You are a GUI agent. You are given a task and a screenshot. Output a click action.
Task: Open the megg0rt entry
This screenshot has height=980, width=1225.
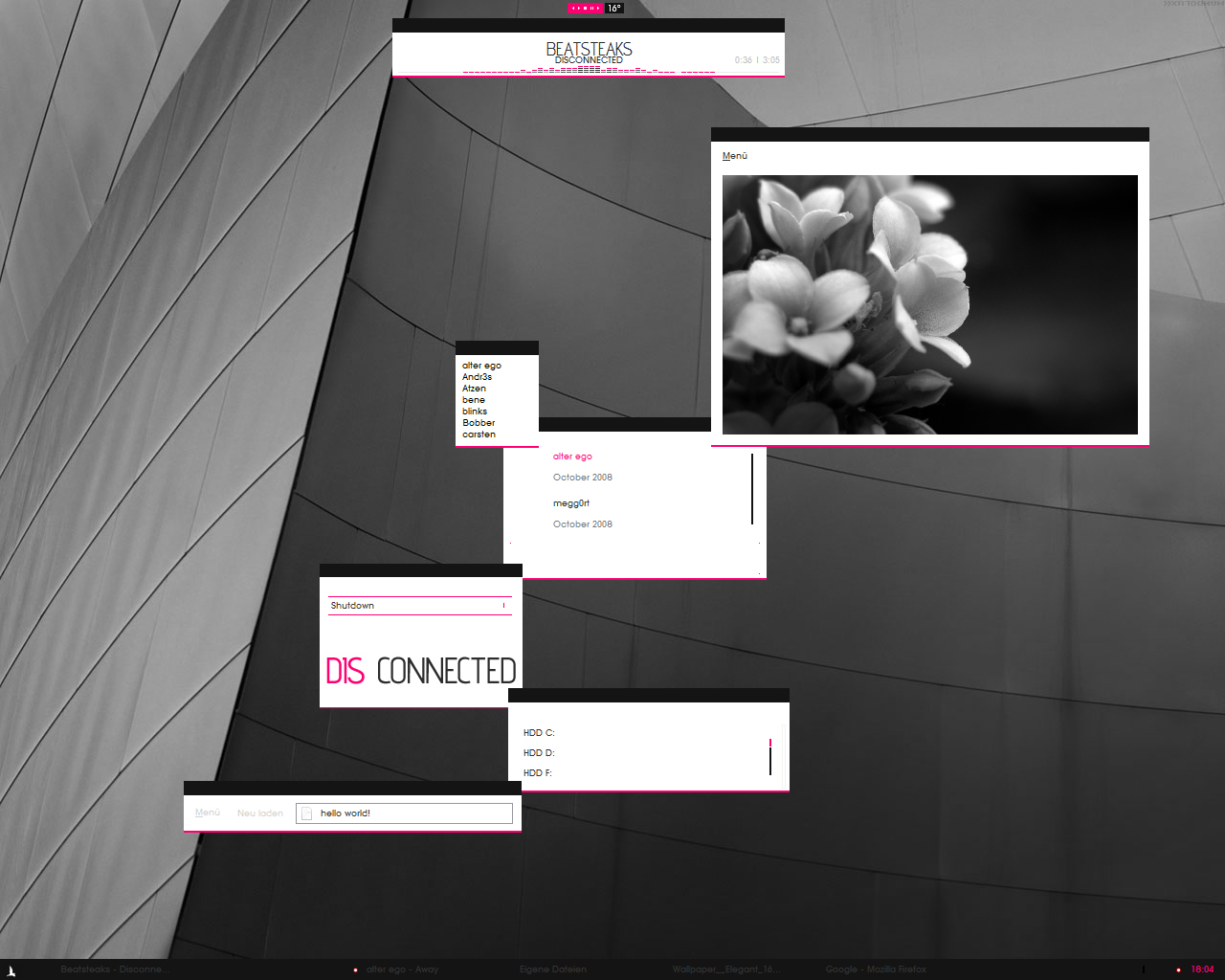571,503
